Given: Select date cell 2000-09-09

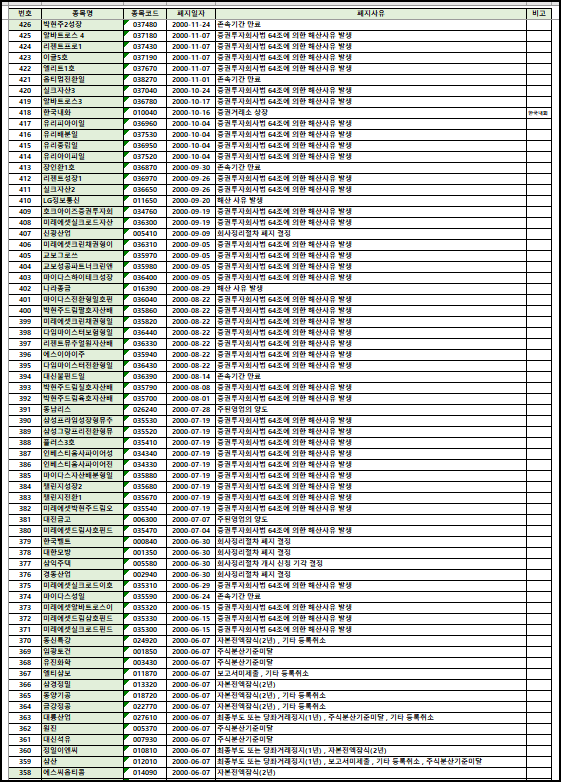Looking at the screenshot, I should click(x=190, y=233).
